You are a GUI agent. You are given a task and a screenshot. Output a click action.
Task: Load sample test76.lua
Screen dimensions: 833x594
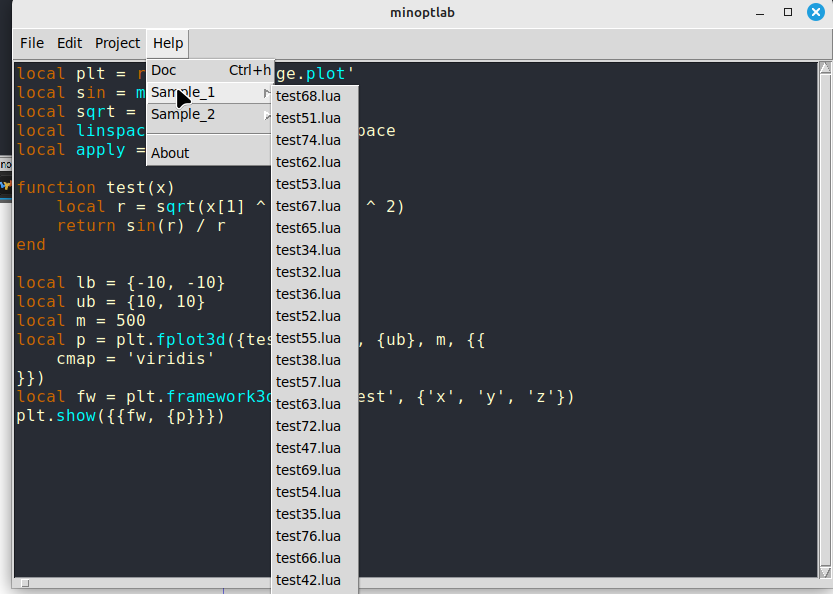click(x=314, y=536)
